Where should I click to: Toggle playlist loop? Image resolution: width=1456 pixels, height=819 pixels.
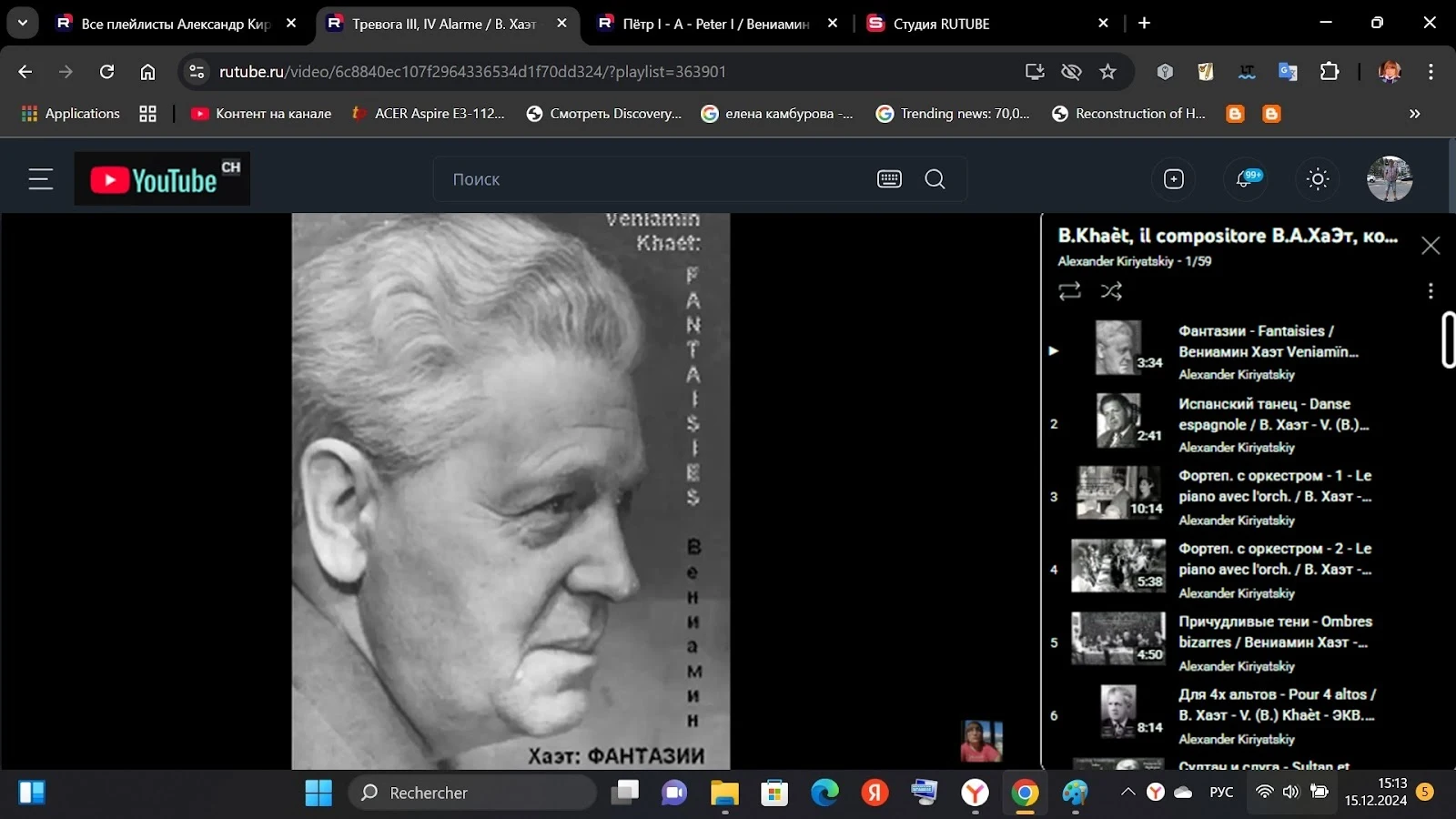click(x=1069, y=291)
